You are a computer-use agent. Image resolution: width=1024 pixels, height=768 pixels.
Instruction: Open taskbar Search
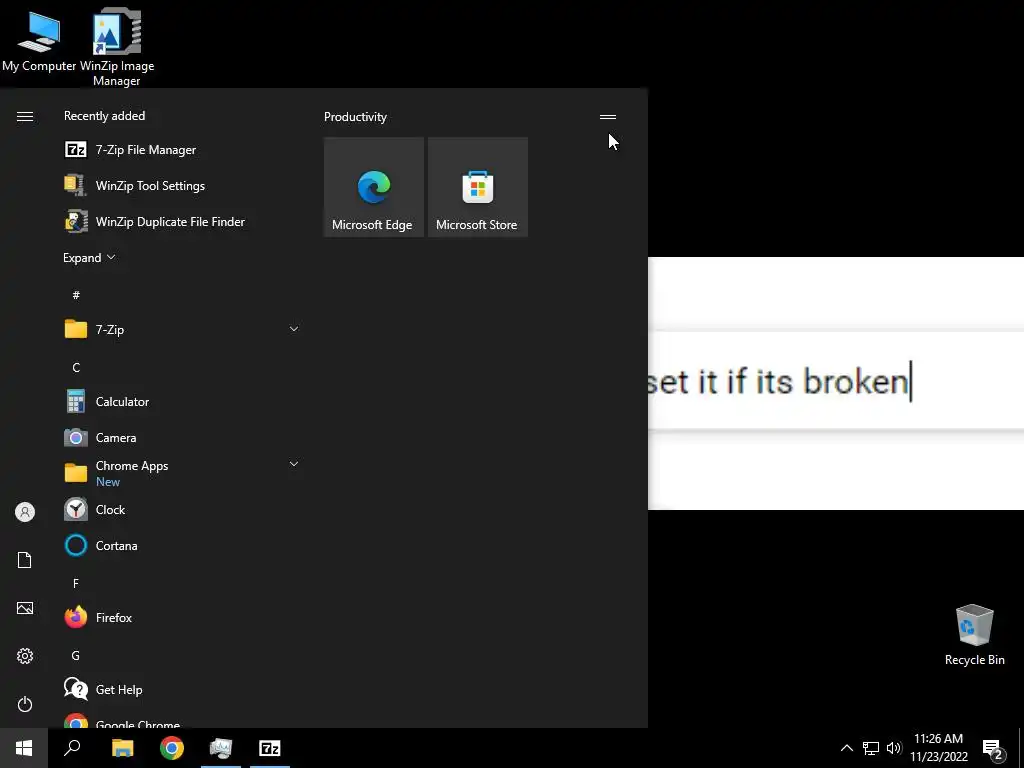tap(72, 748)
